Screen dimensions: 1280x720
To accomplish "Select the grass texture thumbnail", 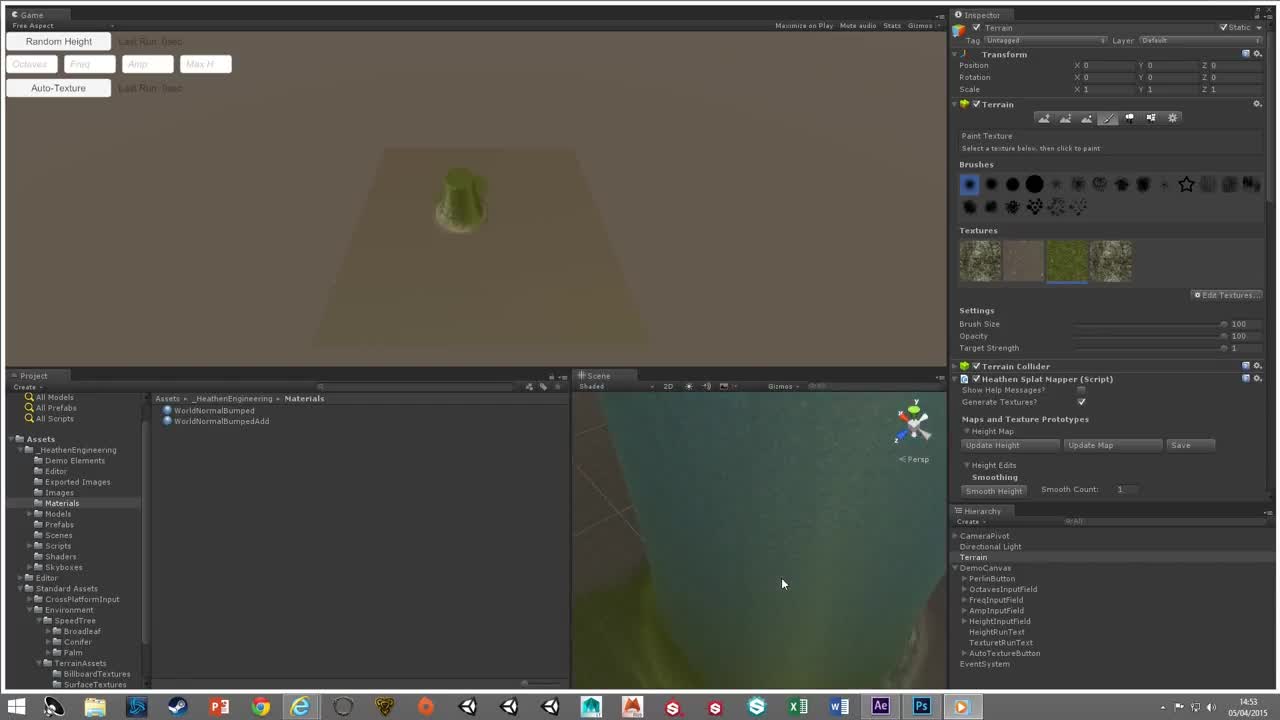I will click(1065, 260).
